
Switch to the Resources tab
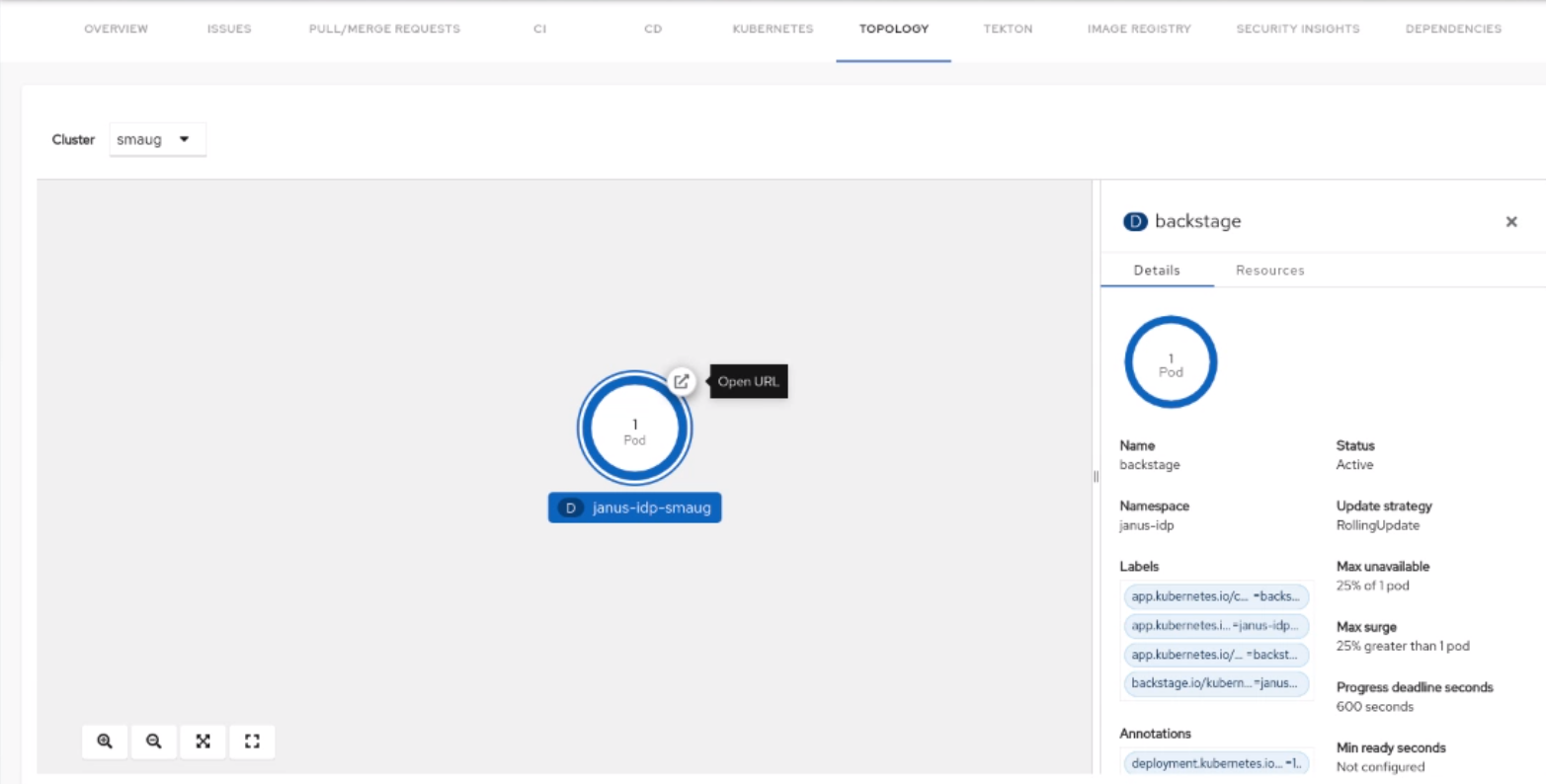click(x=1269, y=271)
